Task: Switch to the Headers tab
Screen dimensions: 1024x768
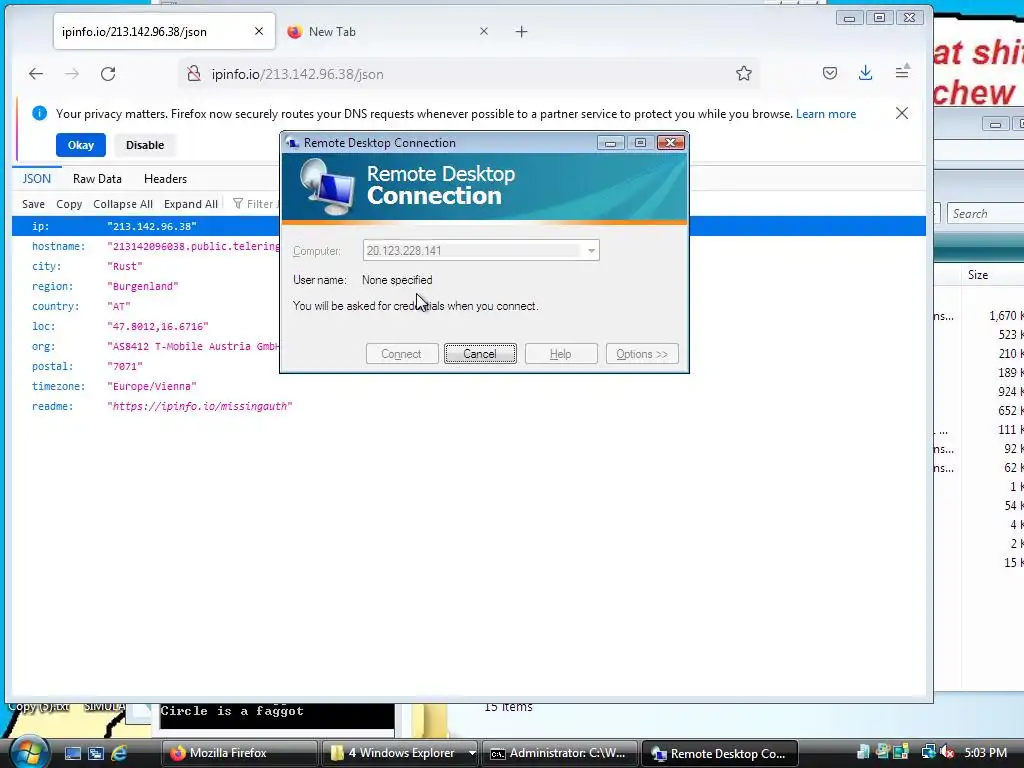Action: 165,178
